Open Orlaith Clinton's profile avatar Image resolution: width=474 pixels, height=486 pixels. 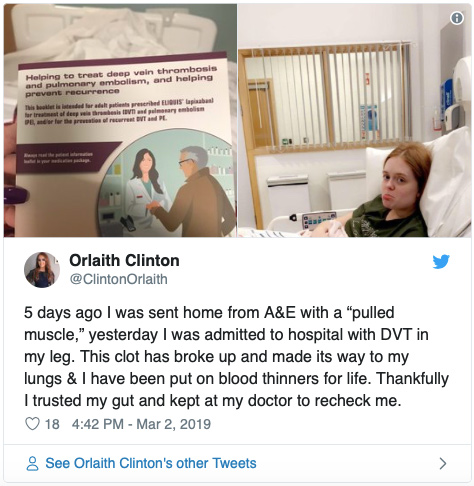(42, 270)
